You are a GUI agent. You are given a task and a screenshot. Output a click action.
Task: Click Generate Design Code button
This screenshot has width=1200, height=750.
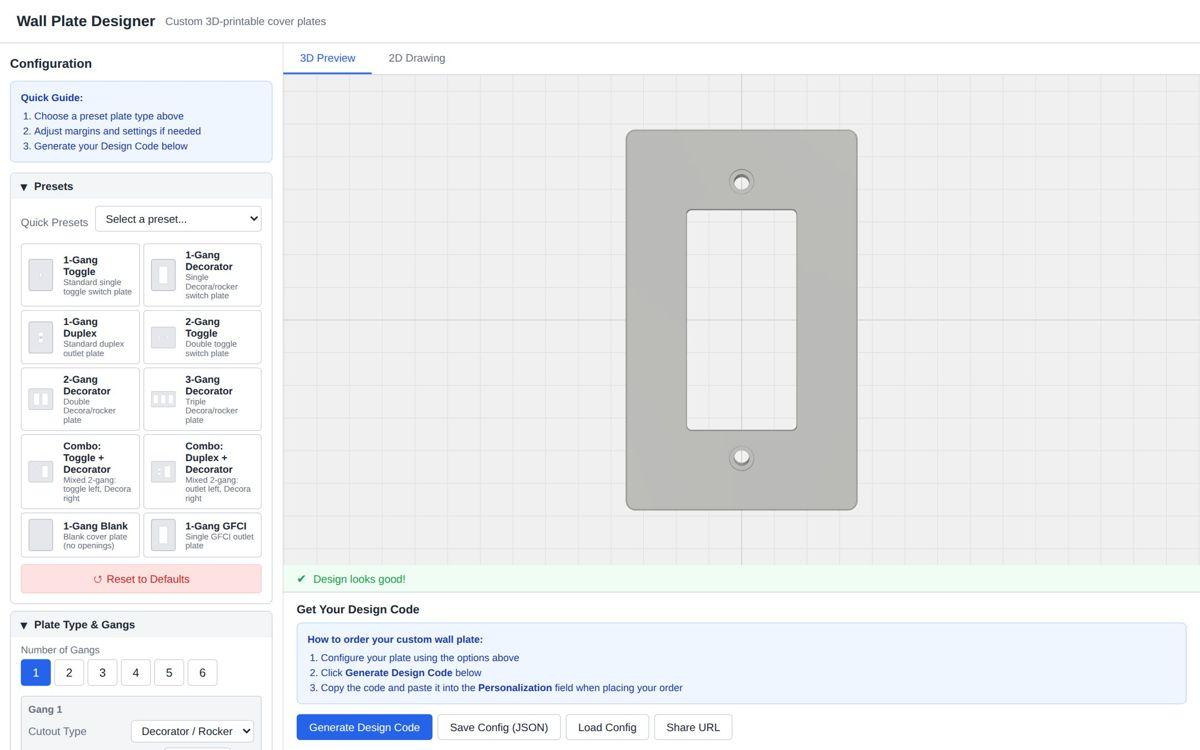tap(364, 727)
